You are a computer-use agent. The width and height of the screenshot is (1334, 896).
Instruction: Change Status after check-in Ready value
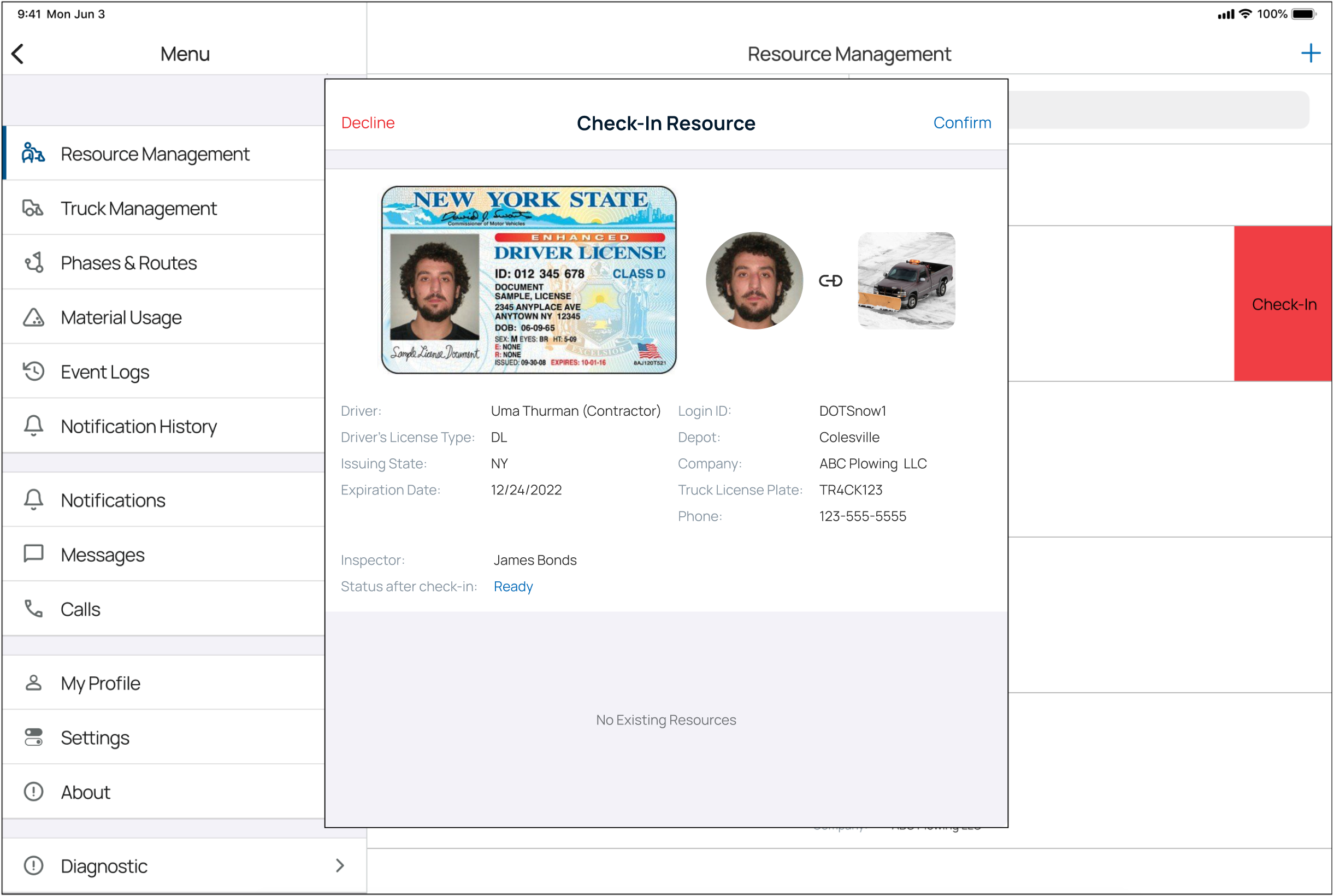(x=513, y=587)
